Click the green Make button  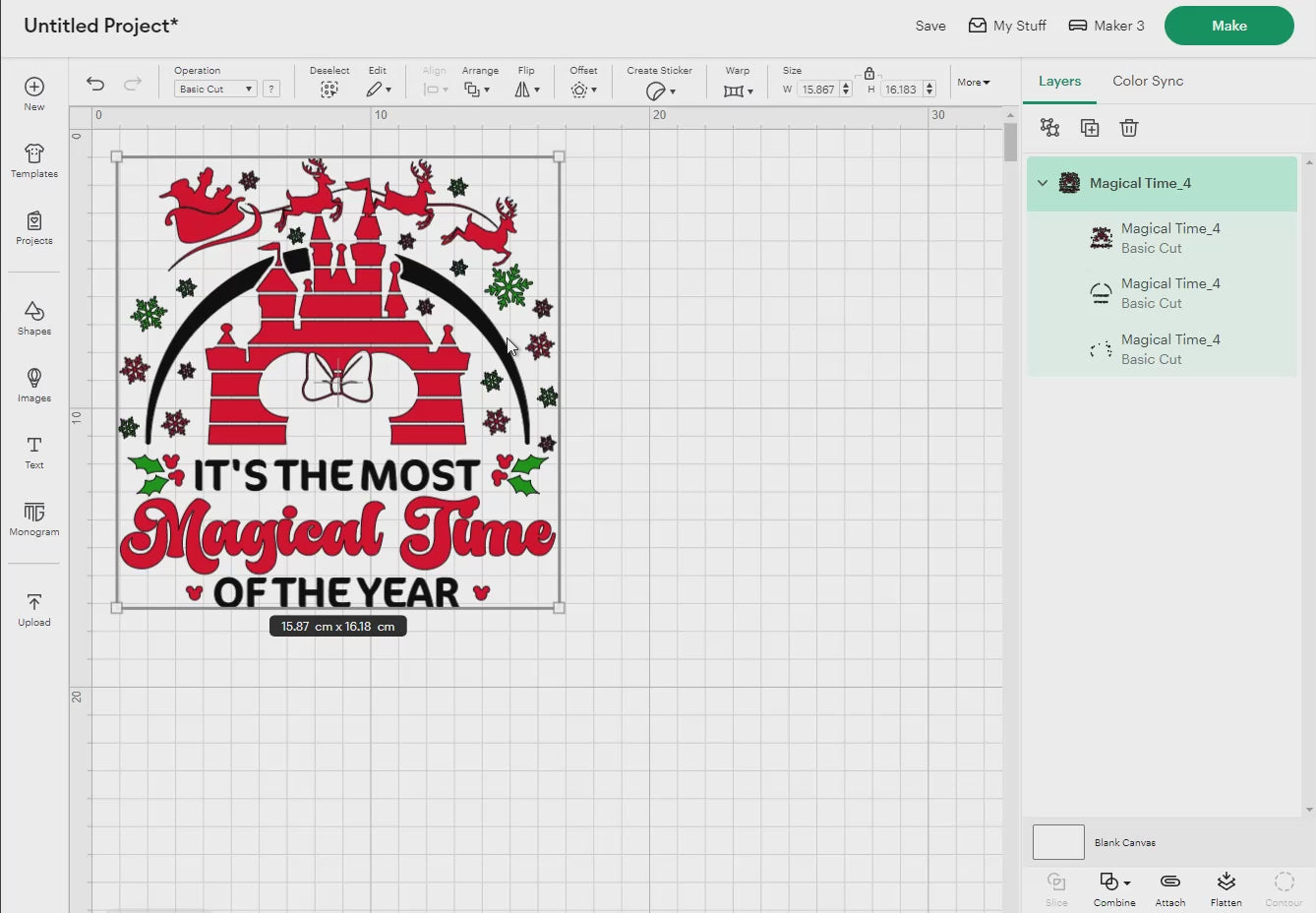[1229, 26]
